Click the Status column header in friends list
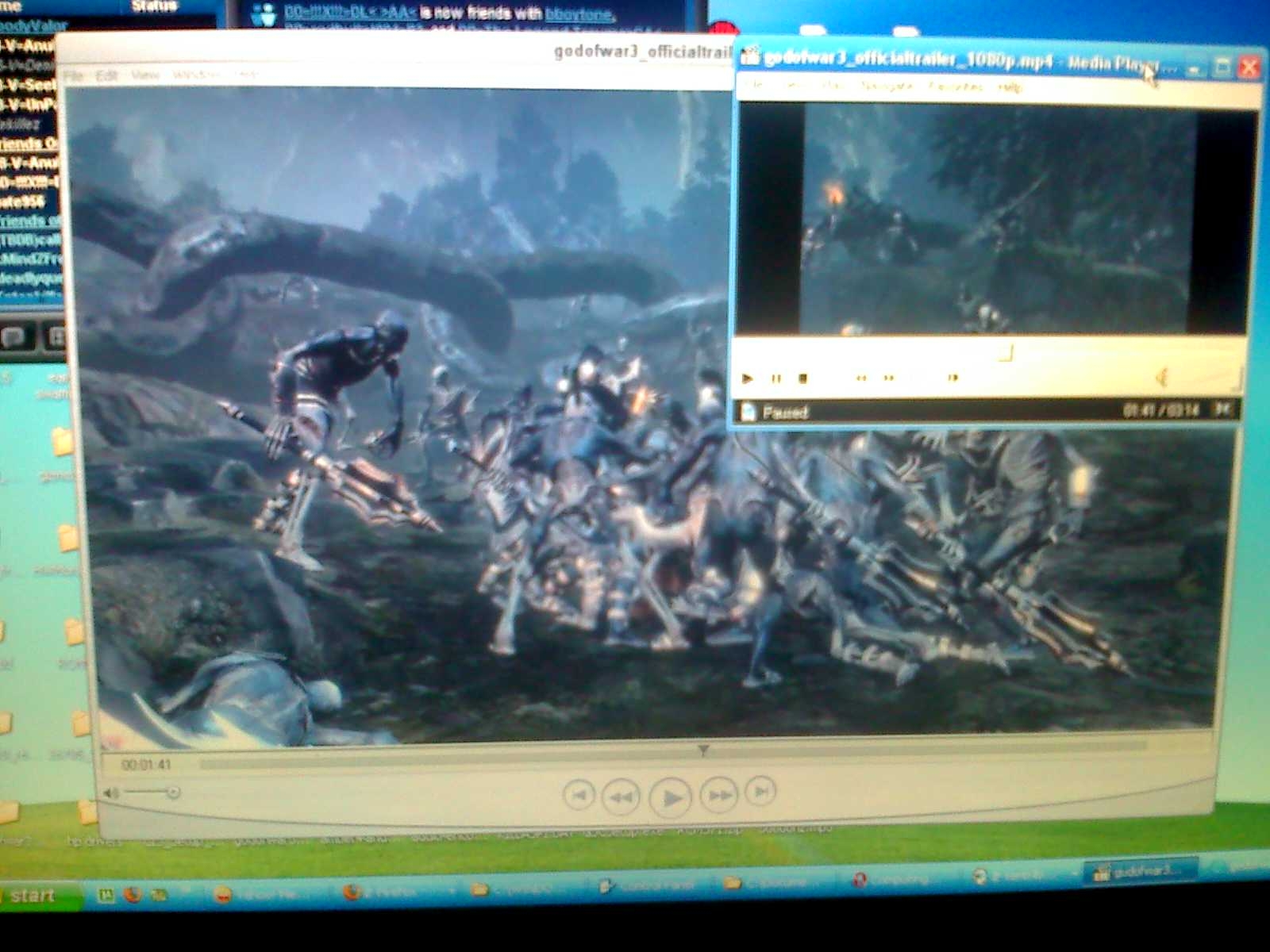The image size is (1270, 952). pos(153,6)
